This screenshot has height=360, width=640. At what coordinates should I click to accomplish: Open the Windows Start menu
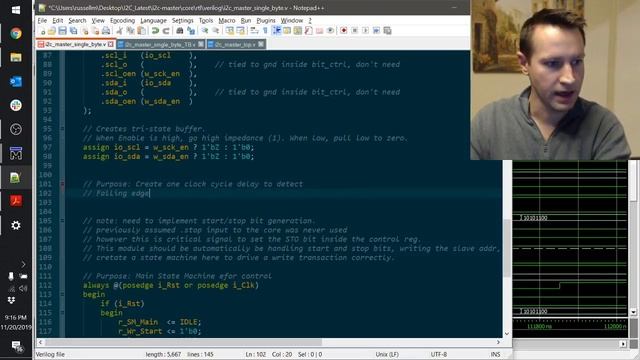coord(16,10)
